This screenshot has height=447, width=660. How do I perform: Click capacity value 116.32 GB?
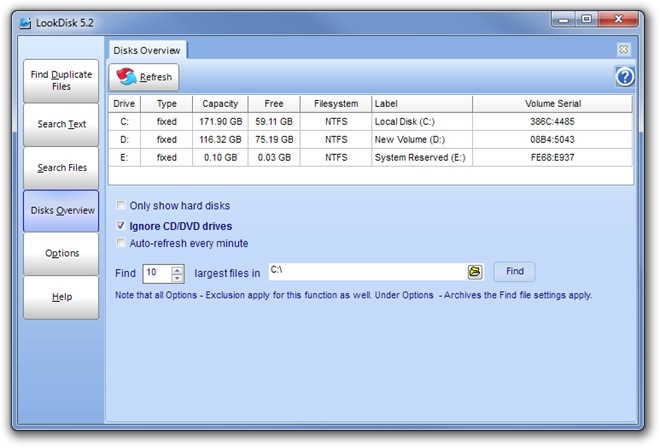pos(221,139)
